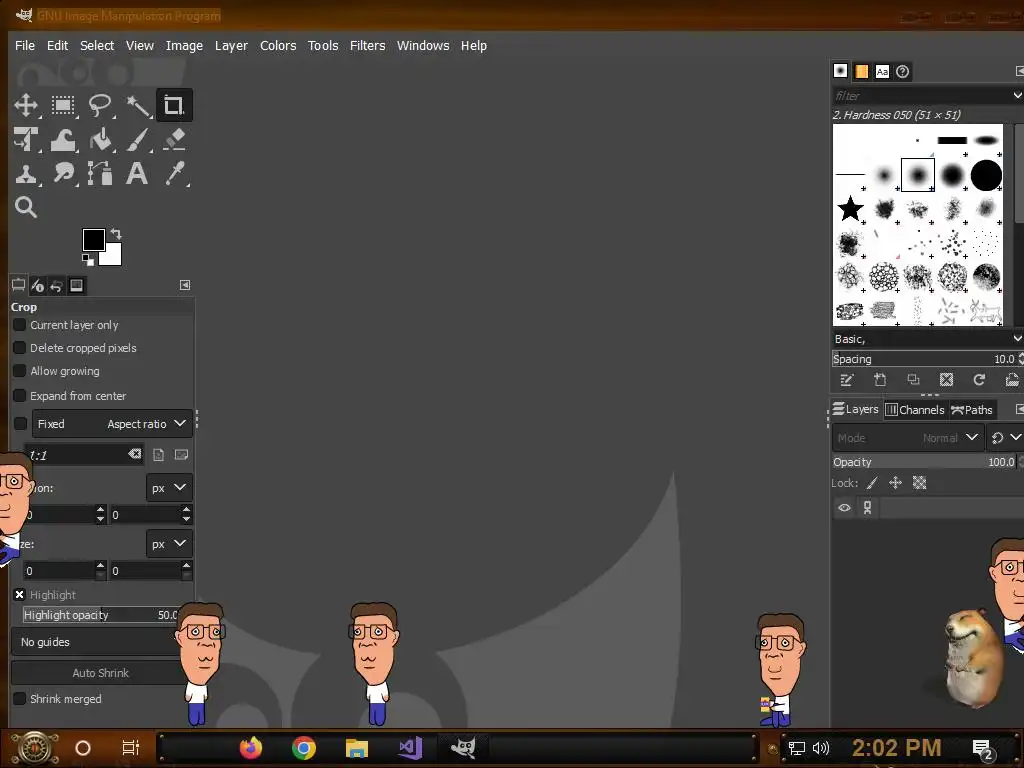Select the Text tool
Screen dimensions: 1024x768
pyautogui.click(x=136, y=174)
